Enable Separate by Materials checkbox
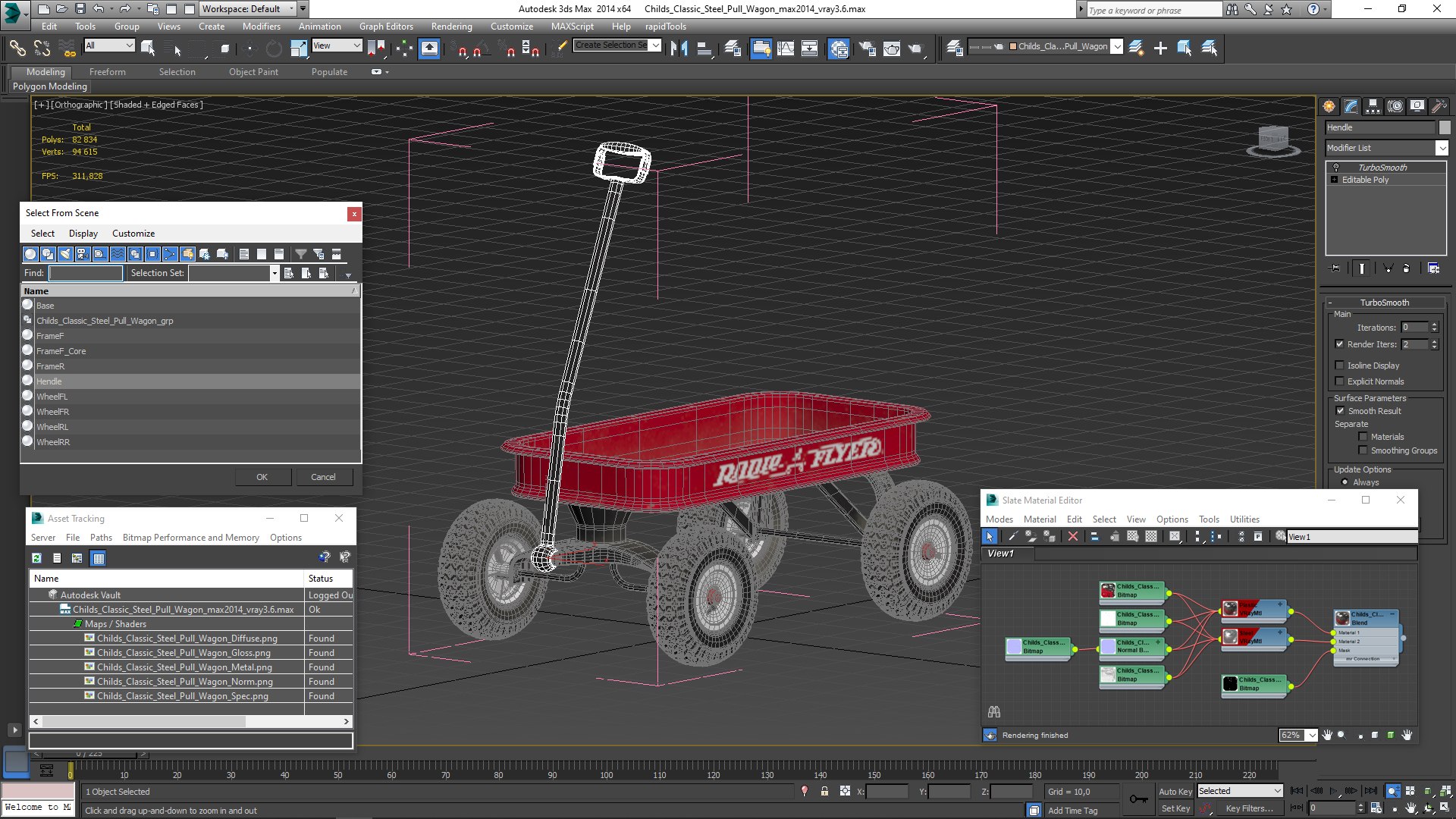Viewport: 1456px width, 819px height. coord(1363,437)
